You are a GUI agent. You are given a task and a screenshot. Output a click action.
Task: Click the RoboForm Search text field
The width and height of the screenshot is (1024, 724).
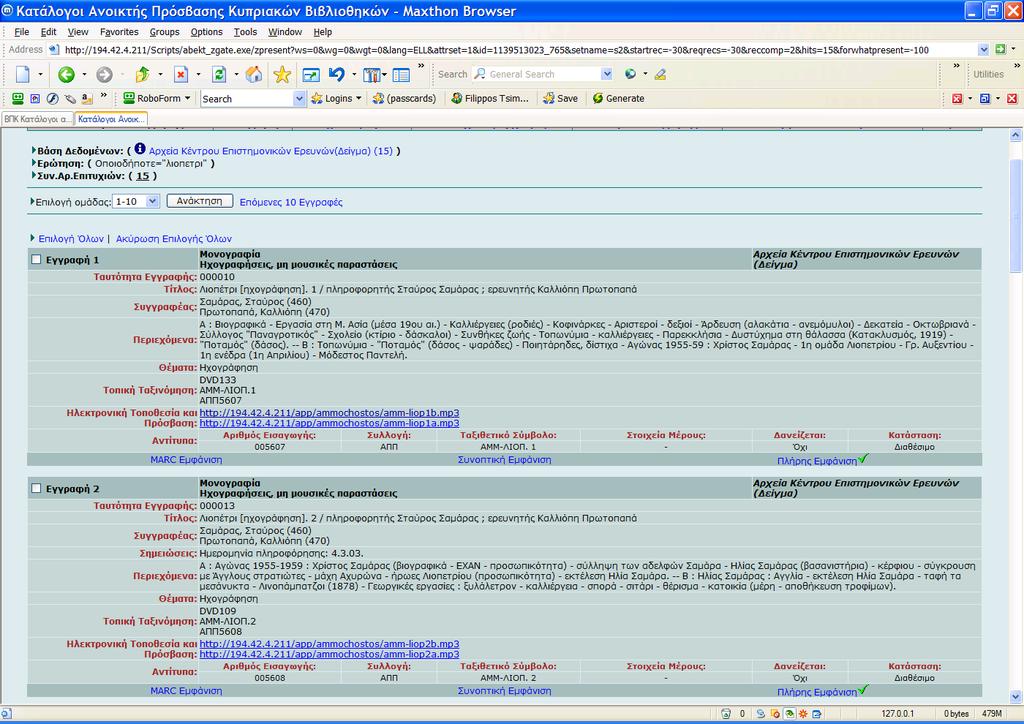[x=247, y=99]
